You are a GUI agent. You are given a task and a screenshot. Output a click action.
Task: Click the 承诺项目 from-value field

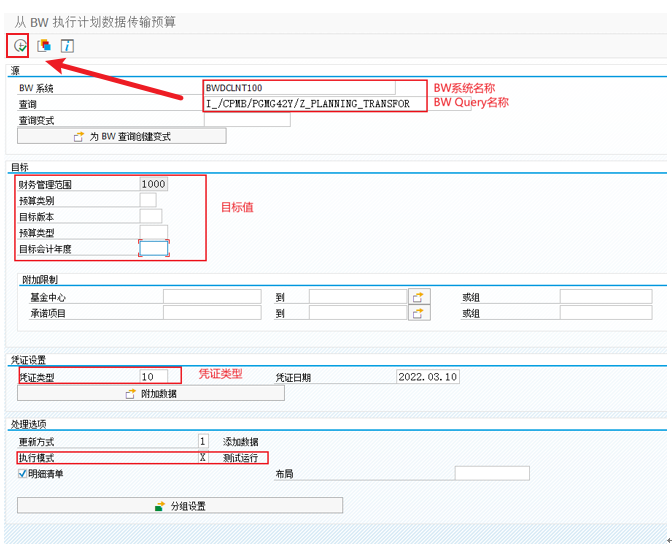[x=212, y=313]
